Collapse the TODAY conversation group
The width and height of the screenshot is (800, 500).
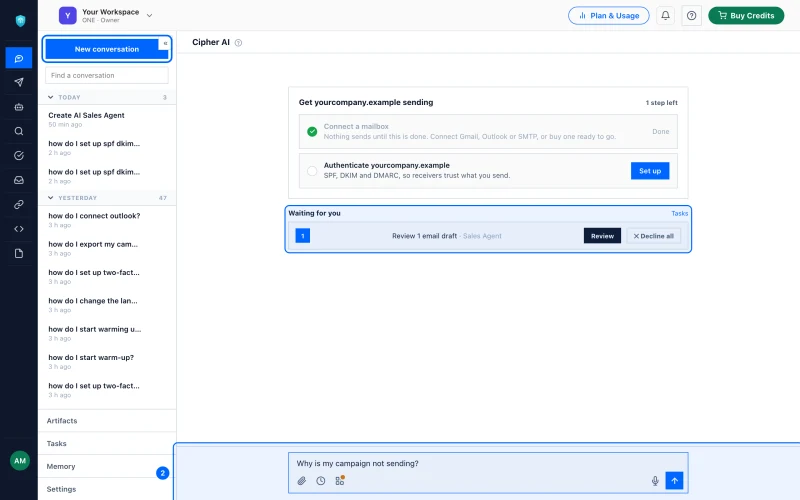[x=51, y=97]
